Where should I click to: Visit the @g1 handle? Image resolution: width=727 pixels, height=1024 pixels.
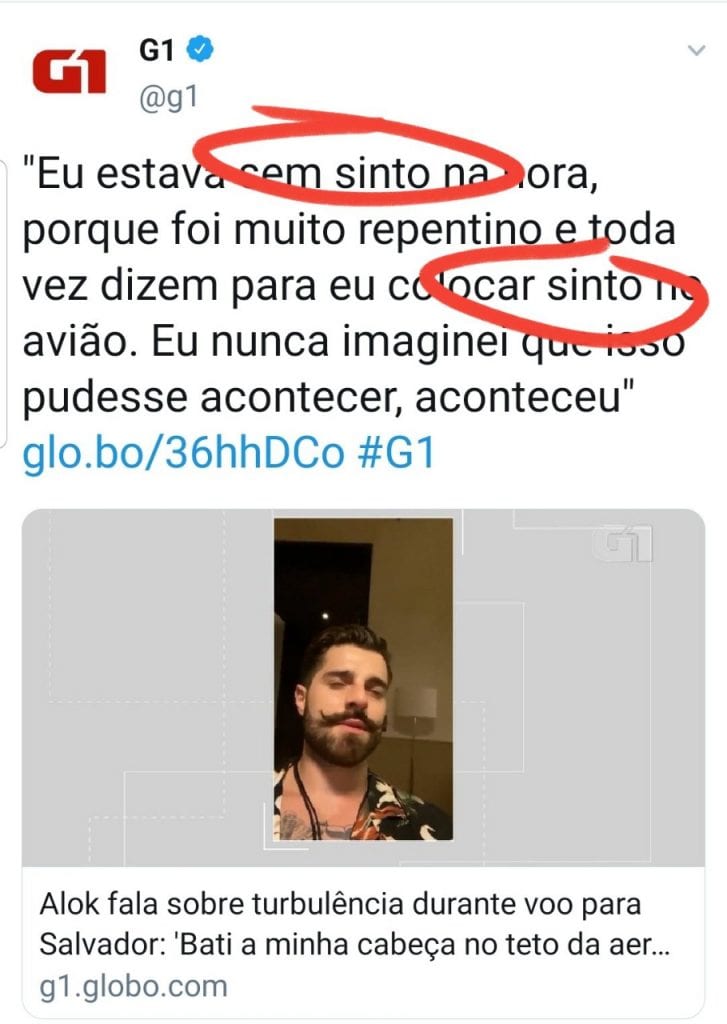[x=169, y=98]
